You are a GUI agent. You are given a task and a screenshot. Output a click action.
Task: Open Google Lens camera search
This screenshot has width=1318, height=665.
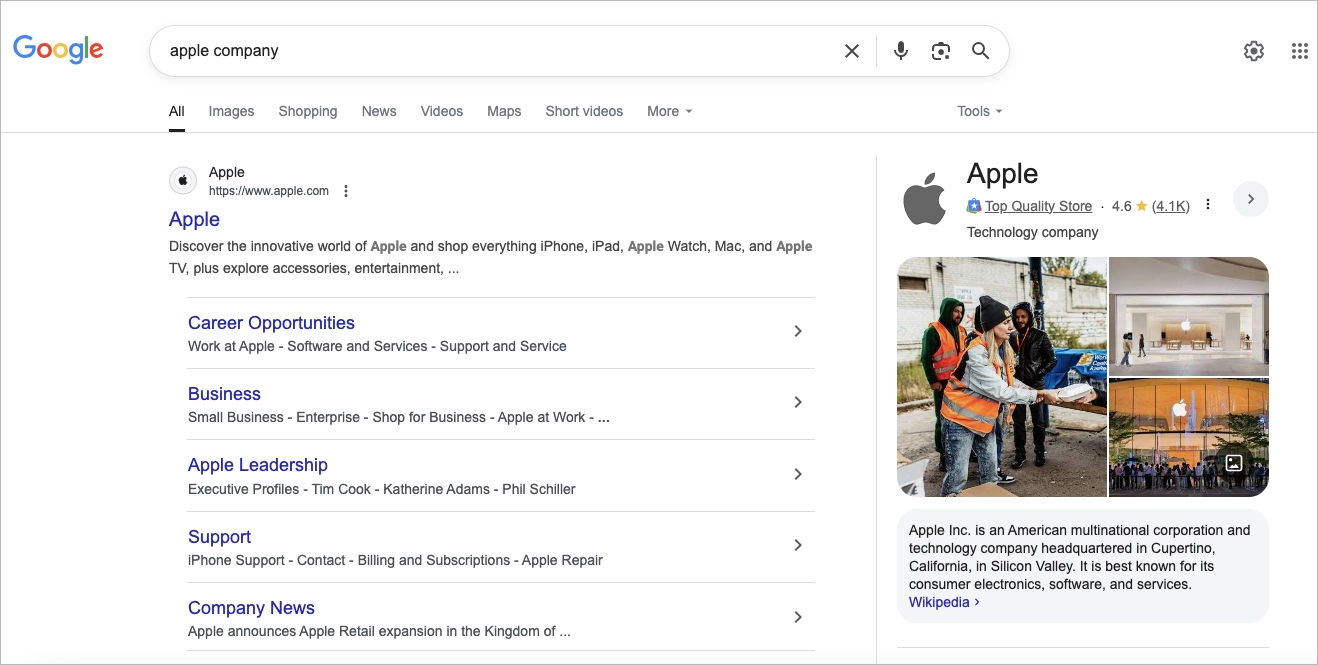(940, 50)
